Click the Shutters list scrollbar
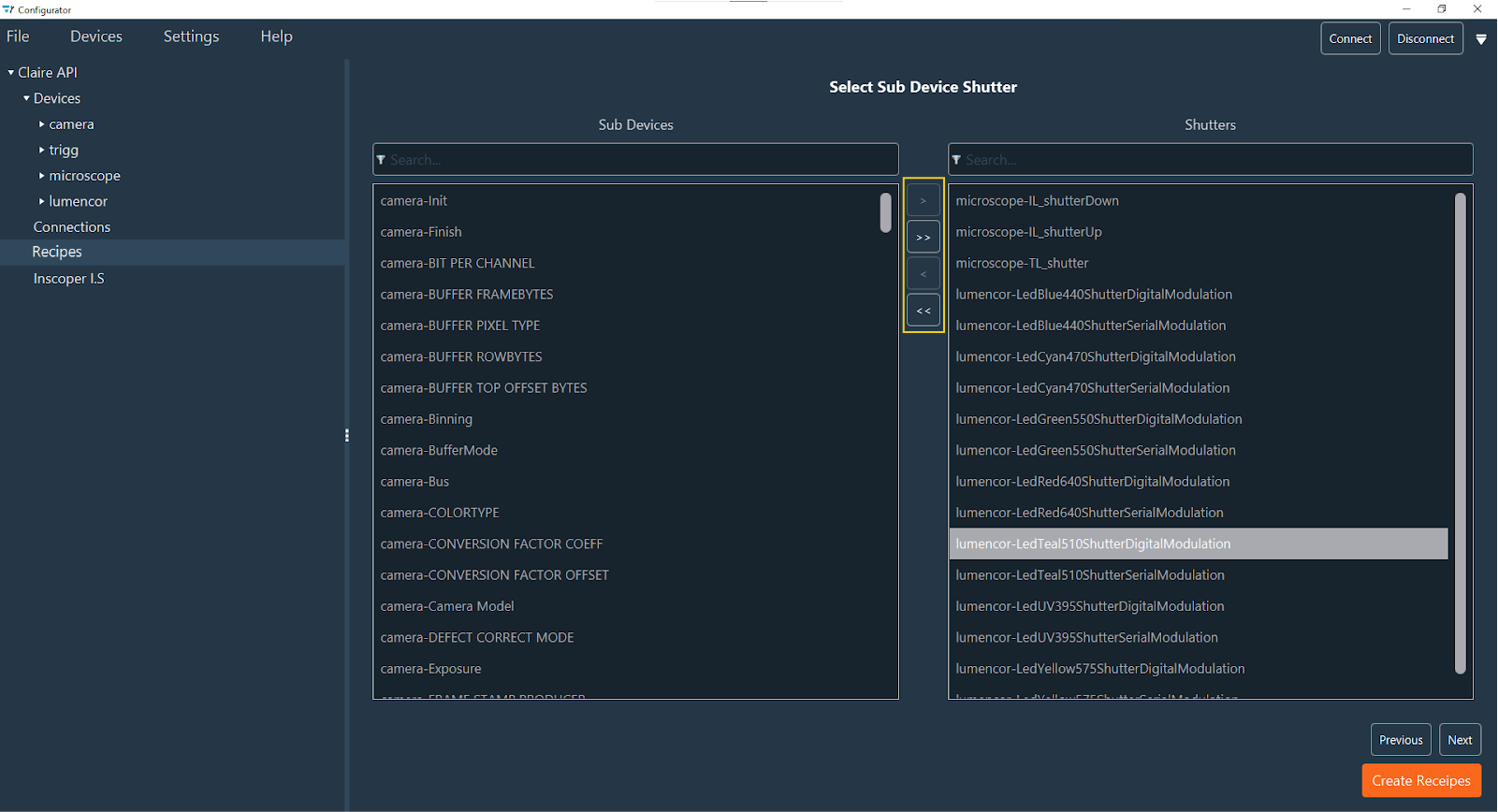The image size is (1498, 812). point(1460,432)
